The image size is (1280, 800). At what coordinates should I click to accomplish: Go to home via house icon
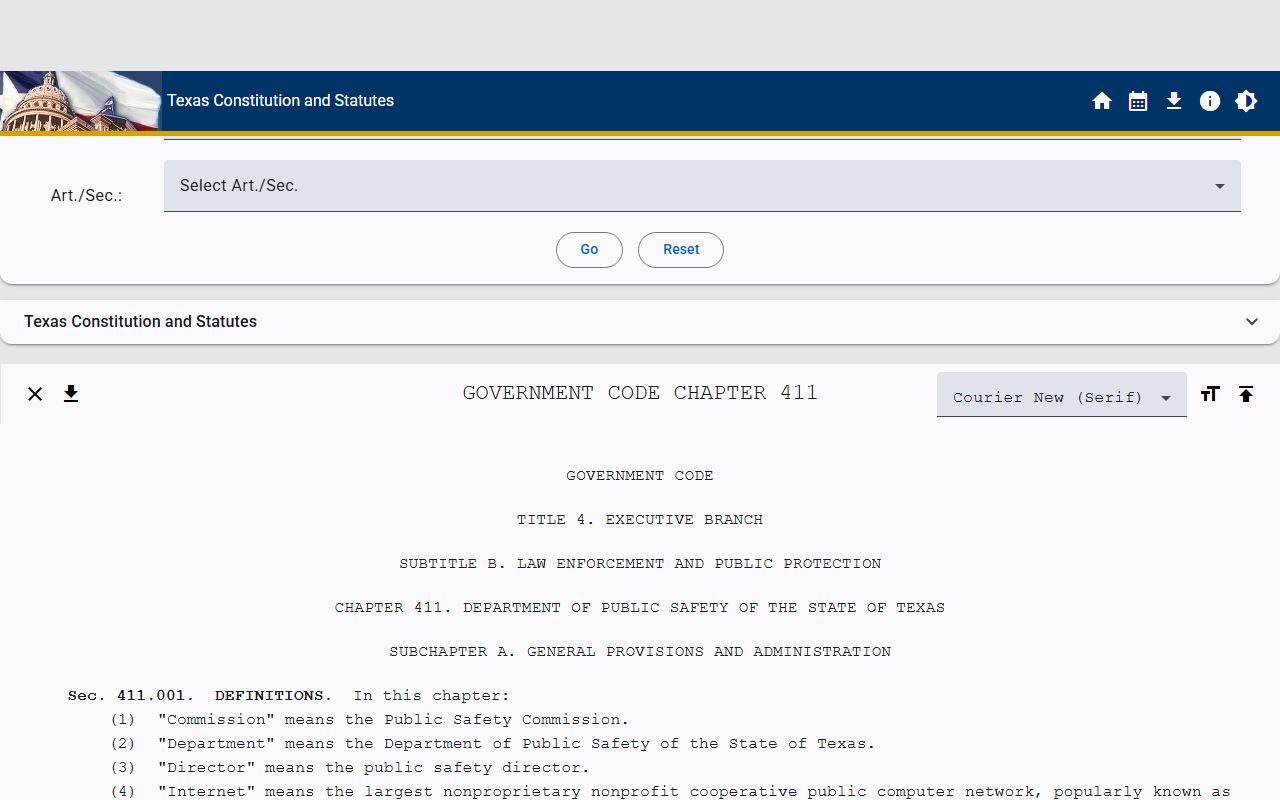click(x=1102, y=101)
